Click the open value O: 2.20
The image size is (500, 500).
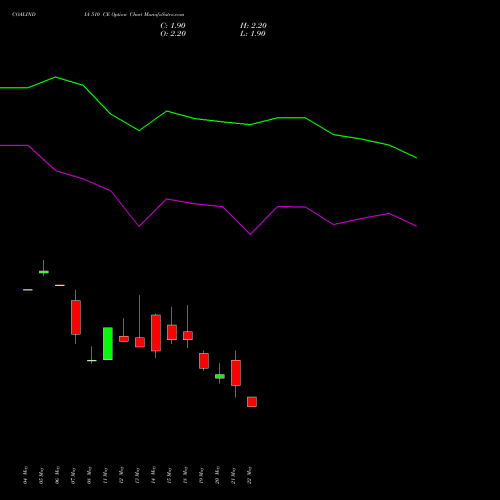tap(173, 34)
